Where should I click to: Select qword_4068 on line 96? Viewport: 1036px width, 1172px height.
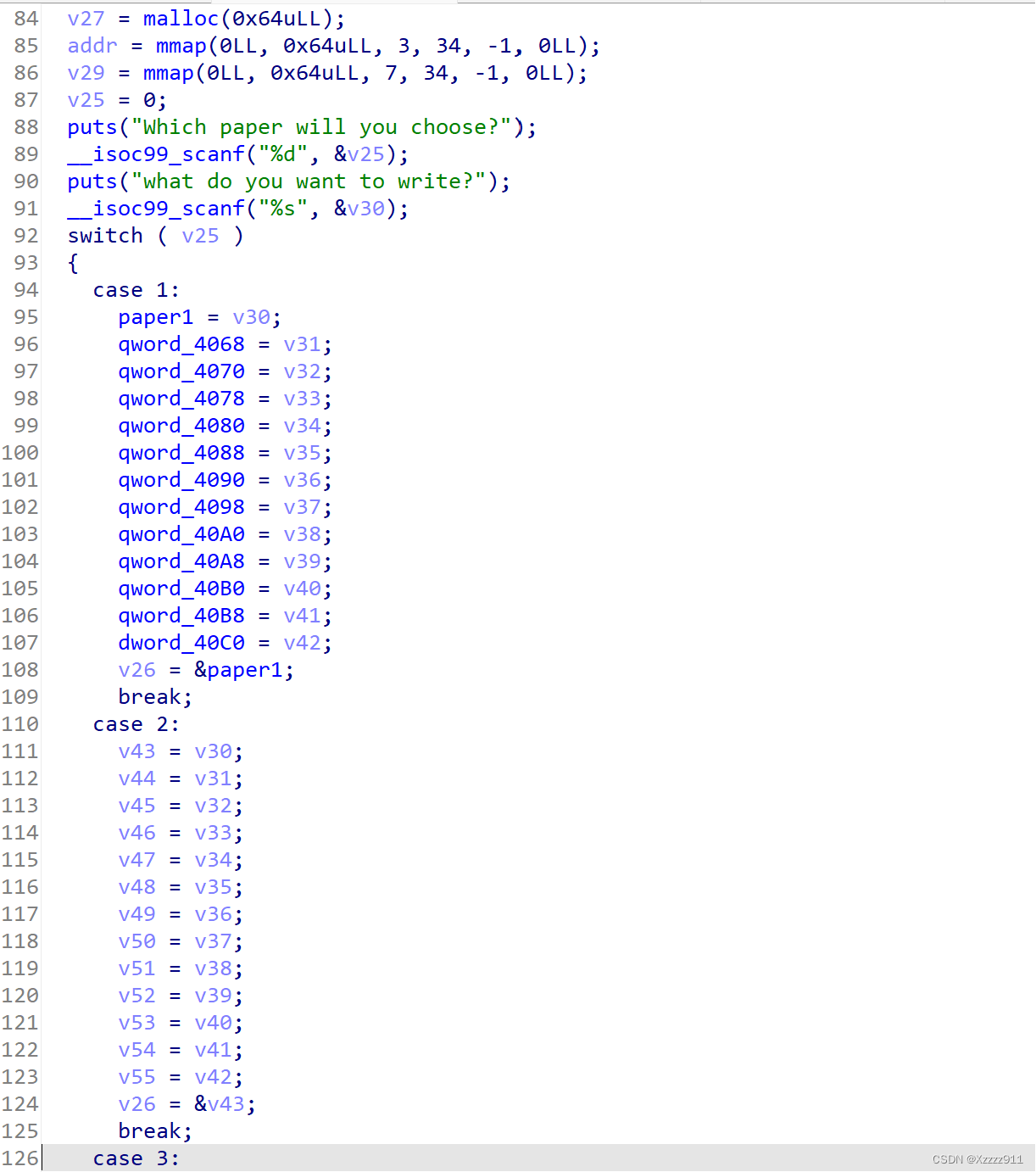click(181, 343)
